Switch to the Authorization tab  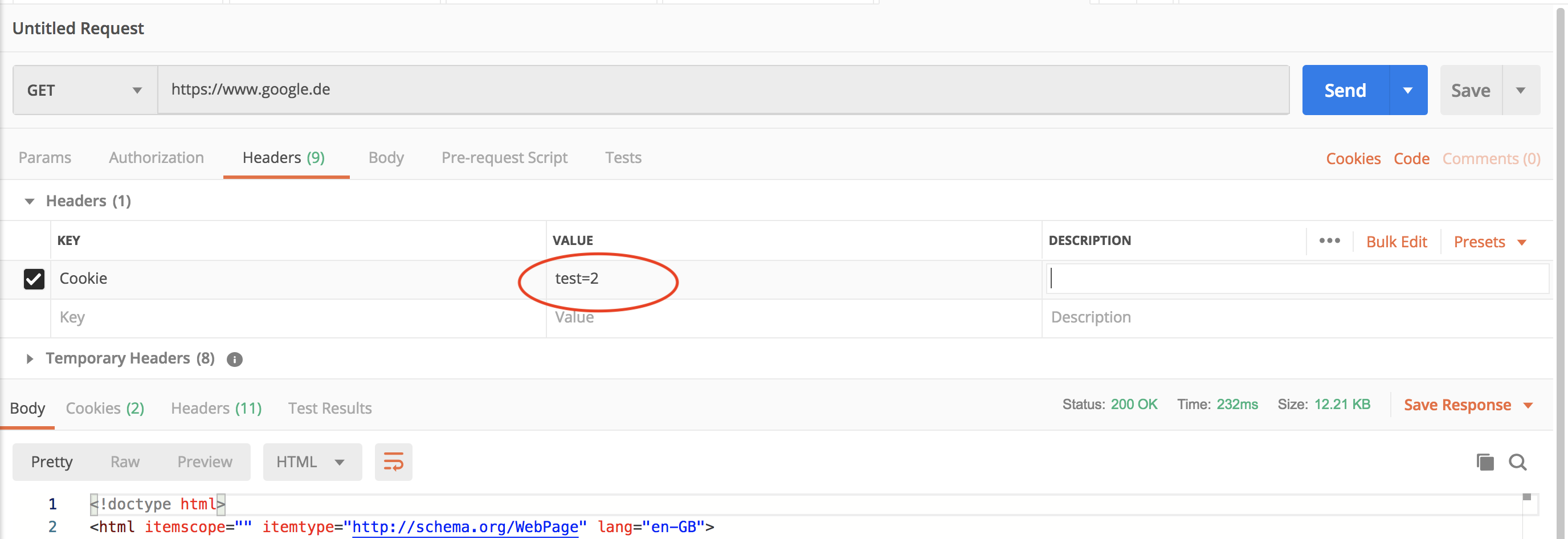point(156,157)
